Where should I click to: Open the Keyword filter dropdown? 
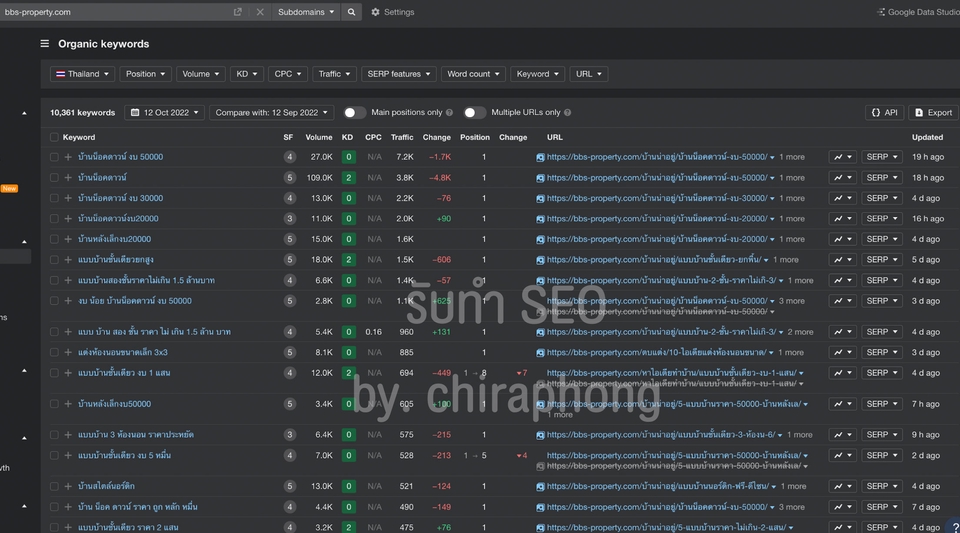tap(538, 74)
